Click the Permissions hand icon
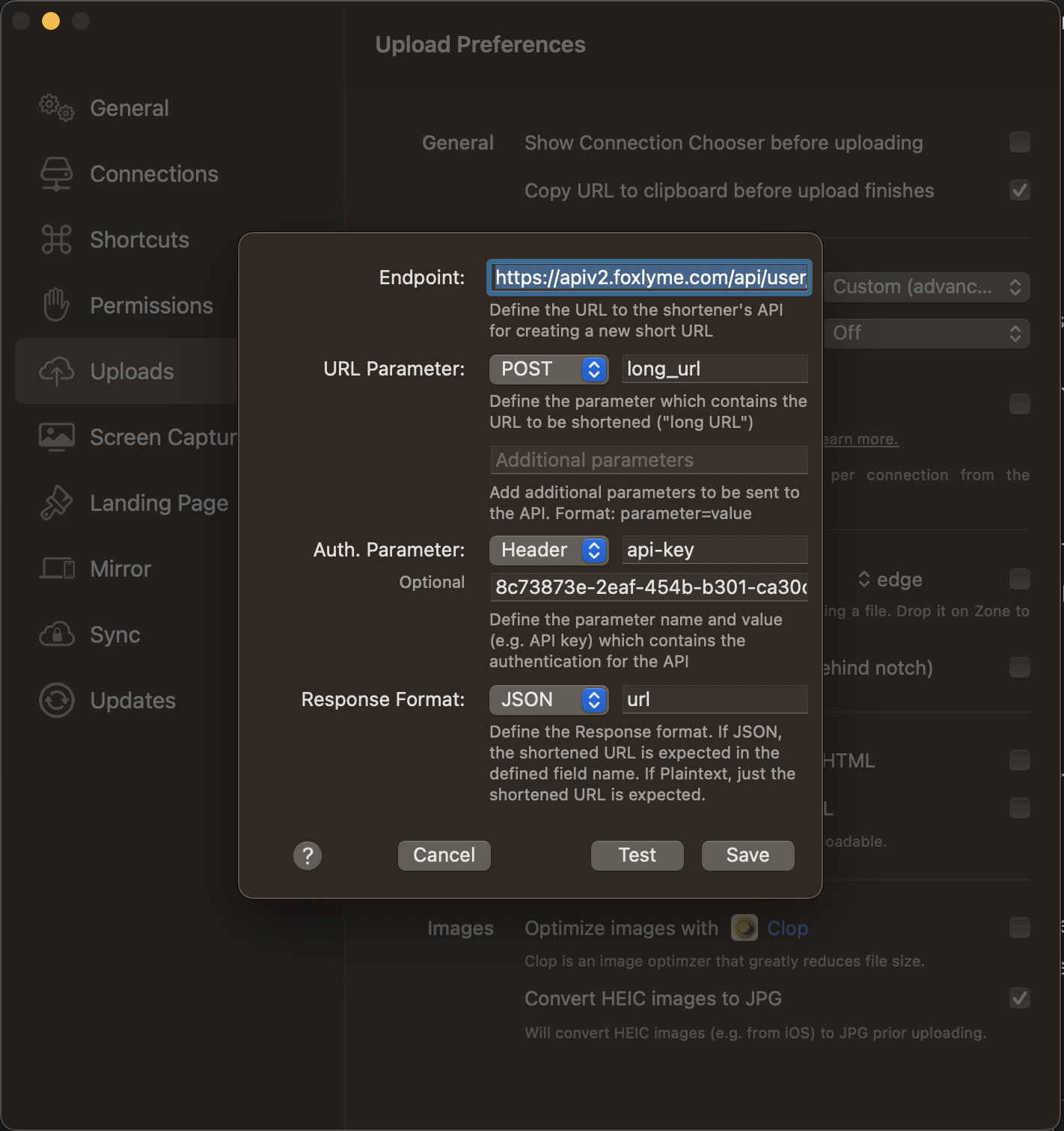 point(57,305)
